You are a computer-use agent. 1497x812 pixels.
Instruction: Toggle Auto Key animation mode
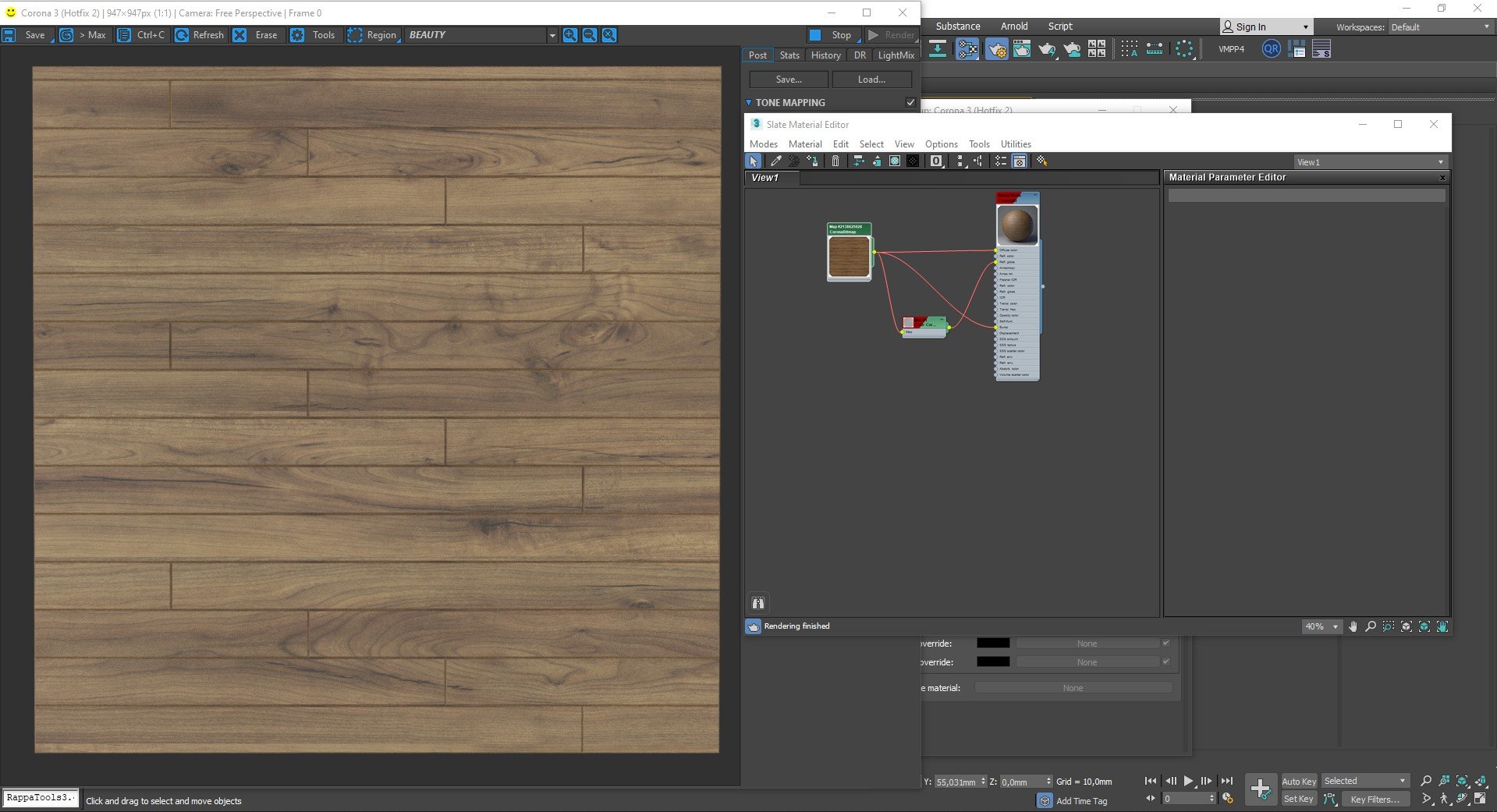(1298, 781)
